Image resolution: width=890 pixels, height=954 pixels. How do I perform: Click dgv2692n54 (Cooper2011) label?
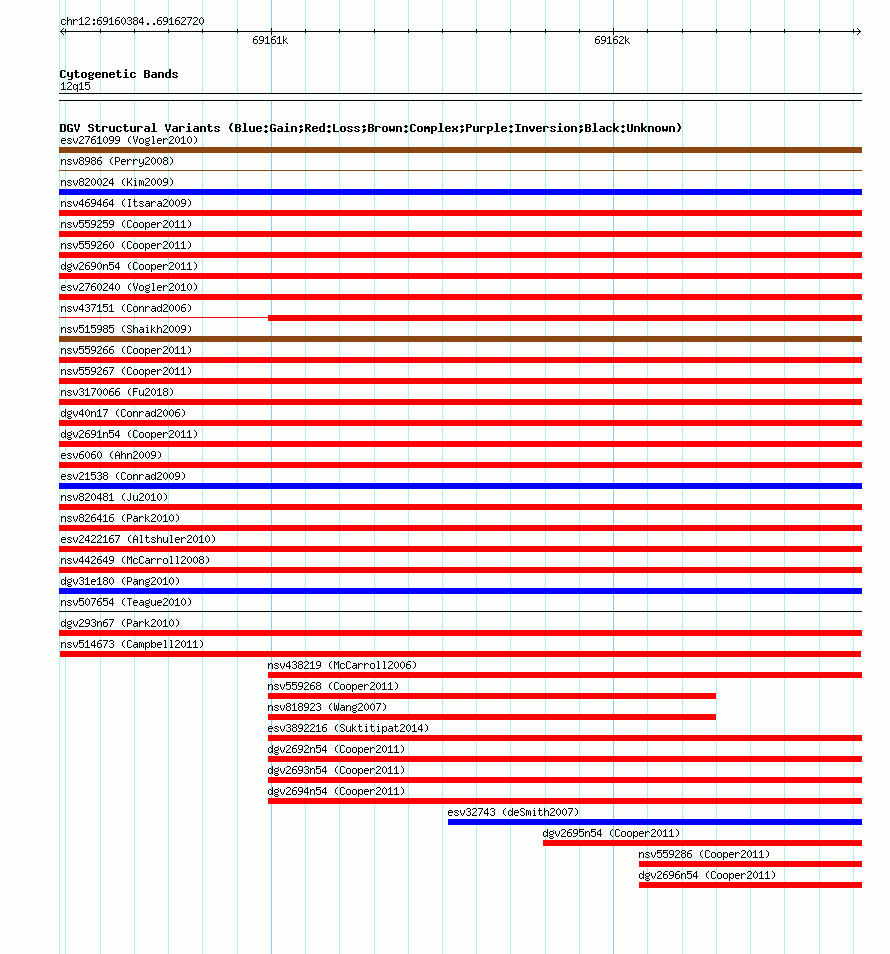click(336, 750)
